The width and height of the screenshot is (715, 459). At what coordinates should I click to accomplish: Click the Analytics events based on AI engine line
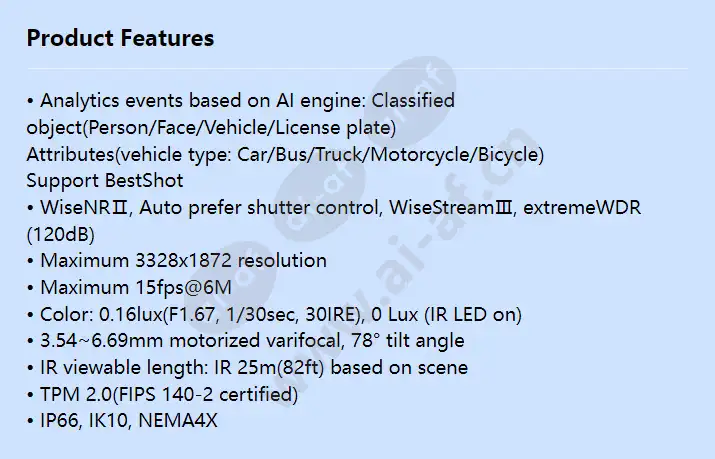coord(241,101)
